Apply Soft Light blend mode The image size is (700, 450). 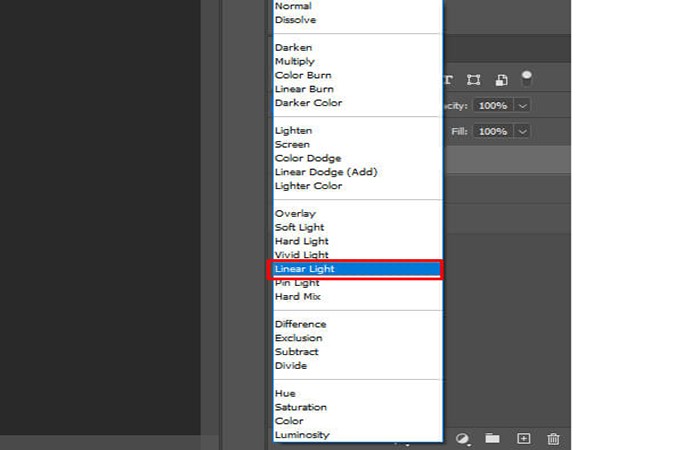[358, 227]
